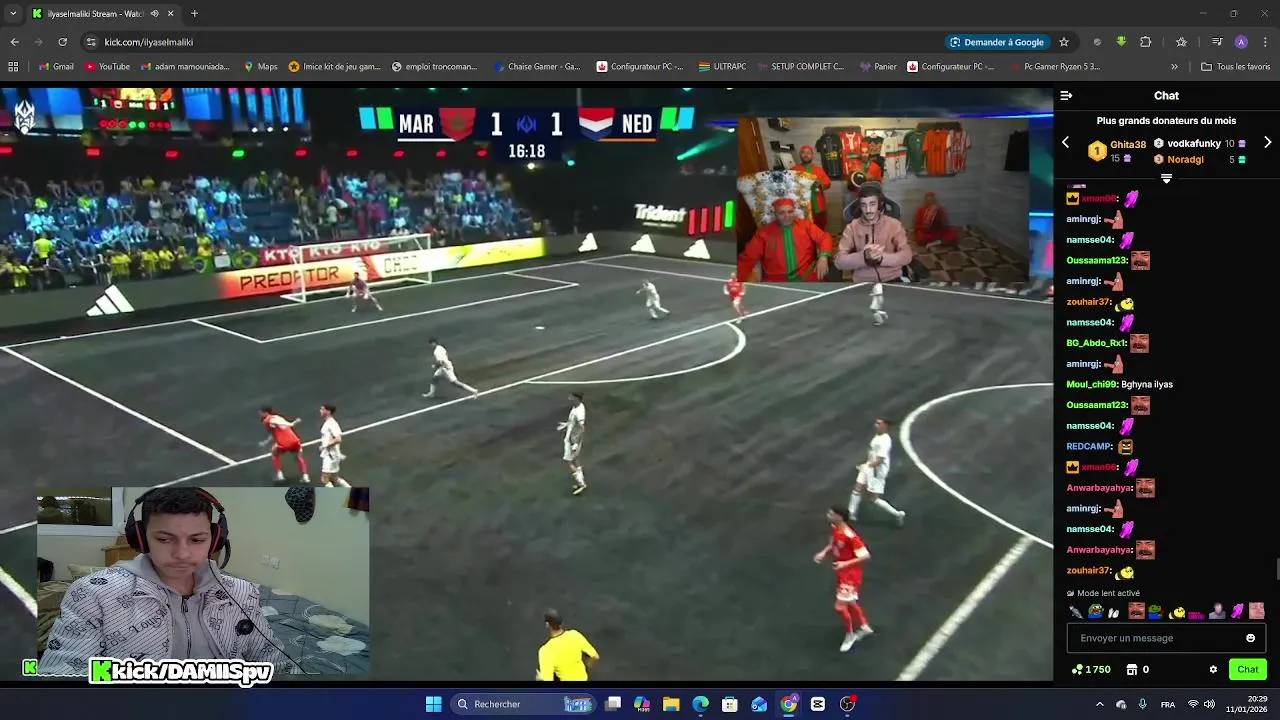Open the bookmarks star list icon
Screen dimensions: 1280x720
click(x=1181, y=42)
